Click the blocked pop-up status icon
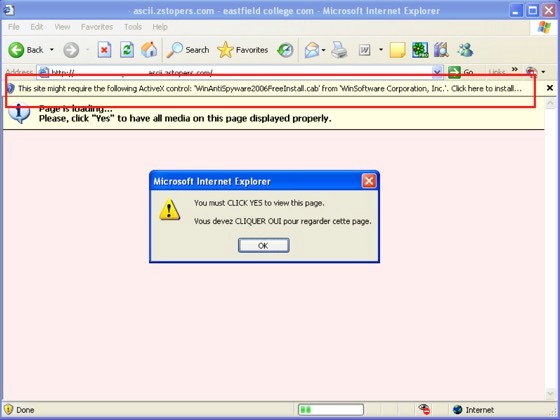 [424, 410]
